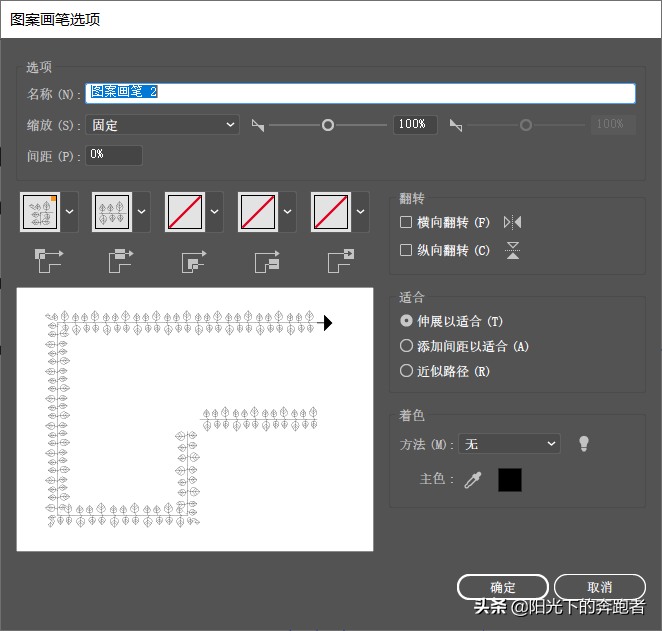Click the 间距 spacing input field
Screen dimensions: 662x631
click(x=114, y=155)
